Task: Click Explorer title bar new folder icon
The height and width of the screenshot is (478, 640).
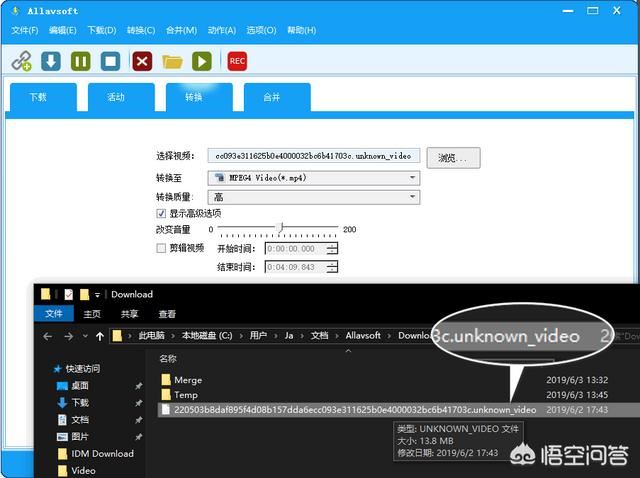Action: click(84, 294)
